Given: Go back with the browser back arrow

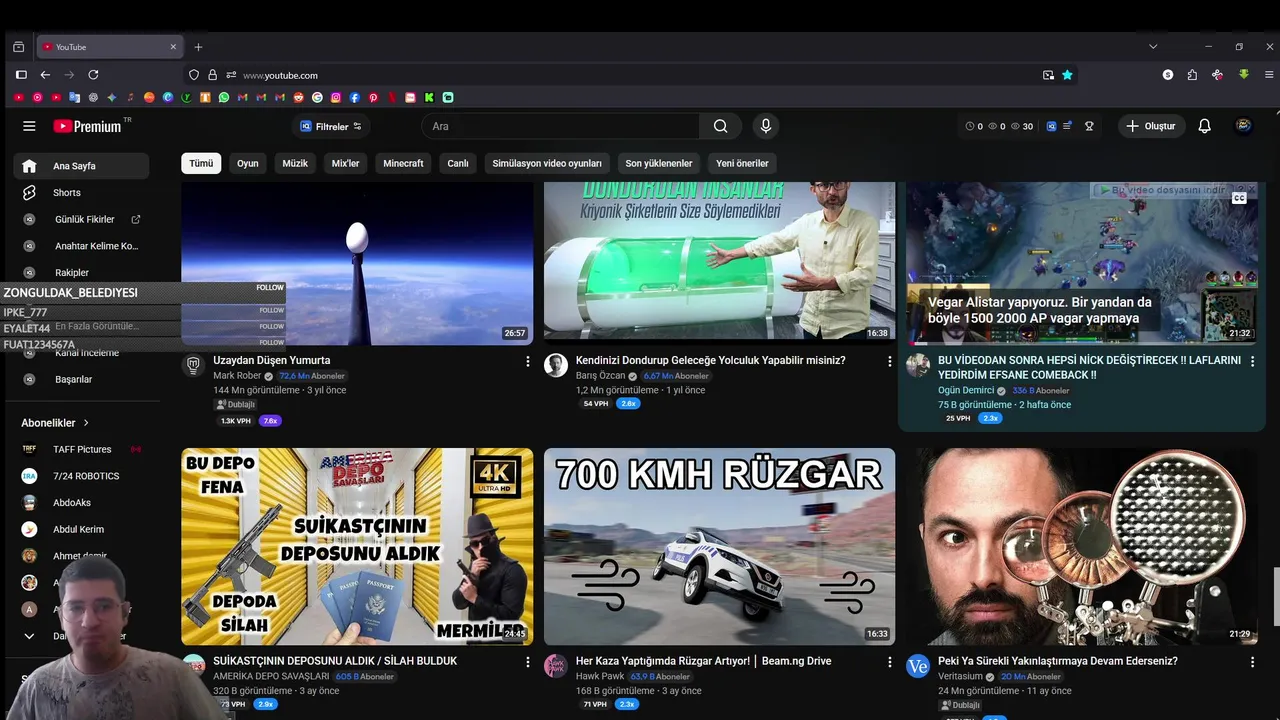Looking at the screenshot, I should [x=45, y=75].
